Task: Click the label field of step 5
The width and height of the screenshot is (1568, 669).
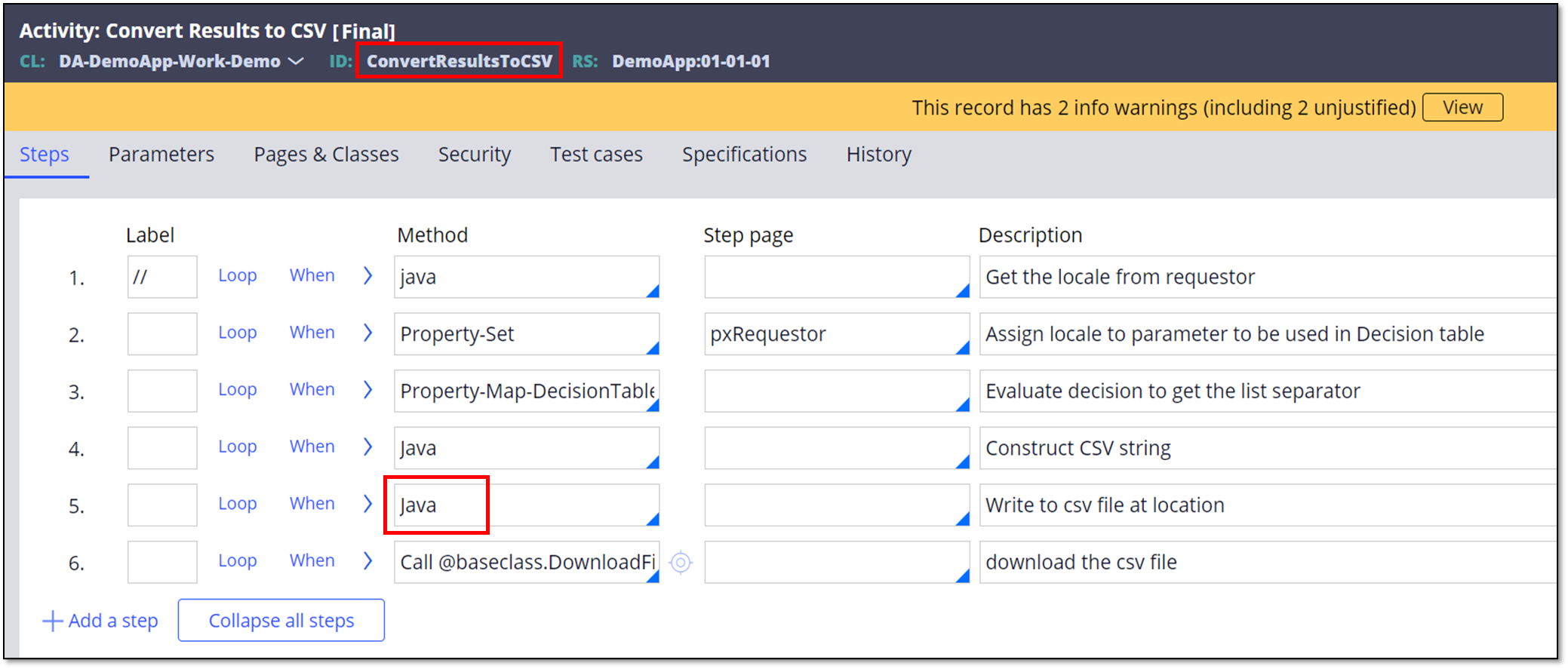Action: pos(162,505)
